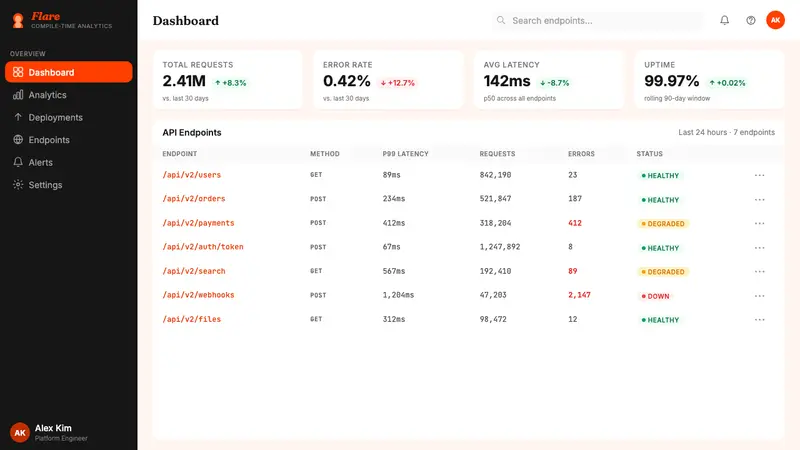Click the -8.7% latency change badge
Screen dimensions: 800x450
click(555, 83)
